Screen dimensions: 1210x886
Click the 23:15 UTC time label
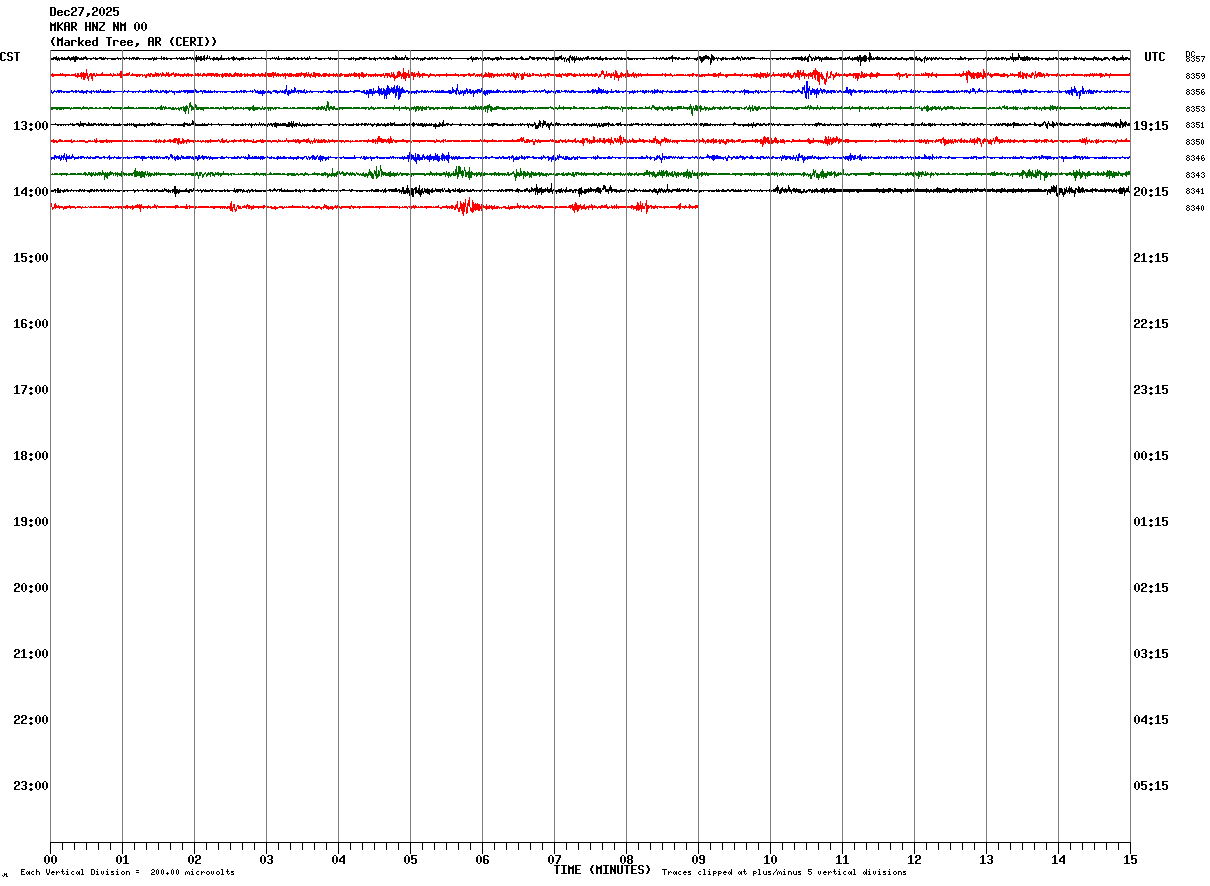[x=1151, y=390]
